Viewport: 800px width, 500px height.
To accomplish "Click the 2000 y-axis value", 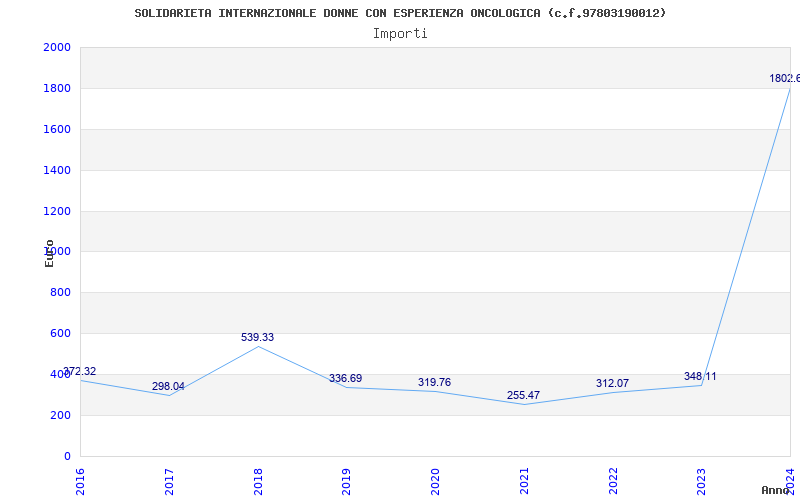I will tap(57, 47).
